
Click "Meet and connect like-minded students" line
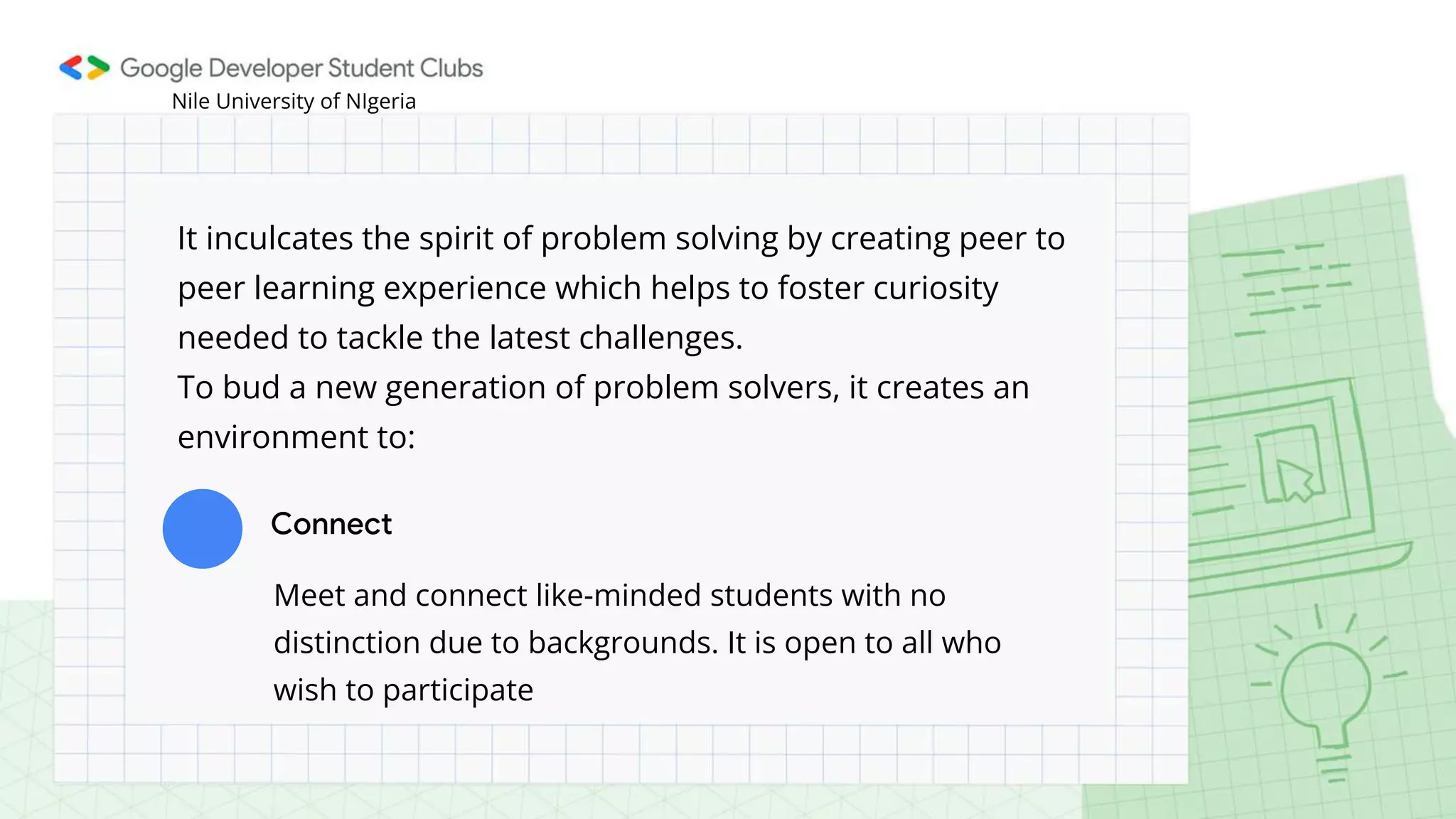[x=609, y=595]
